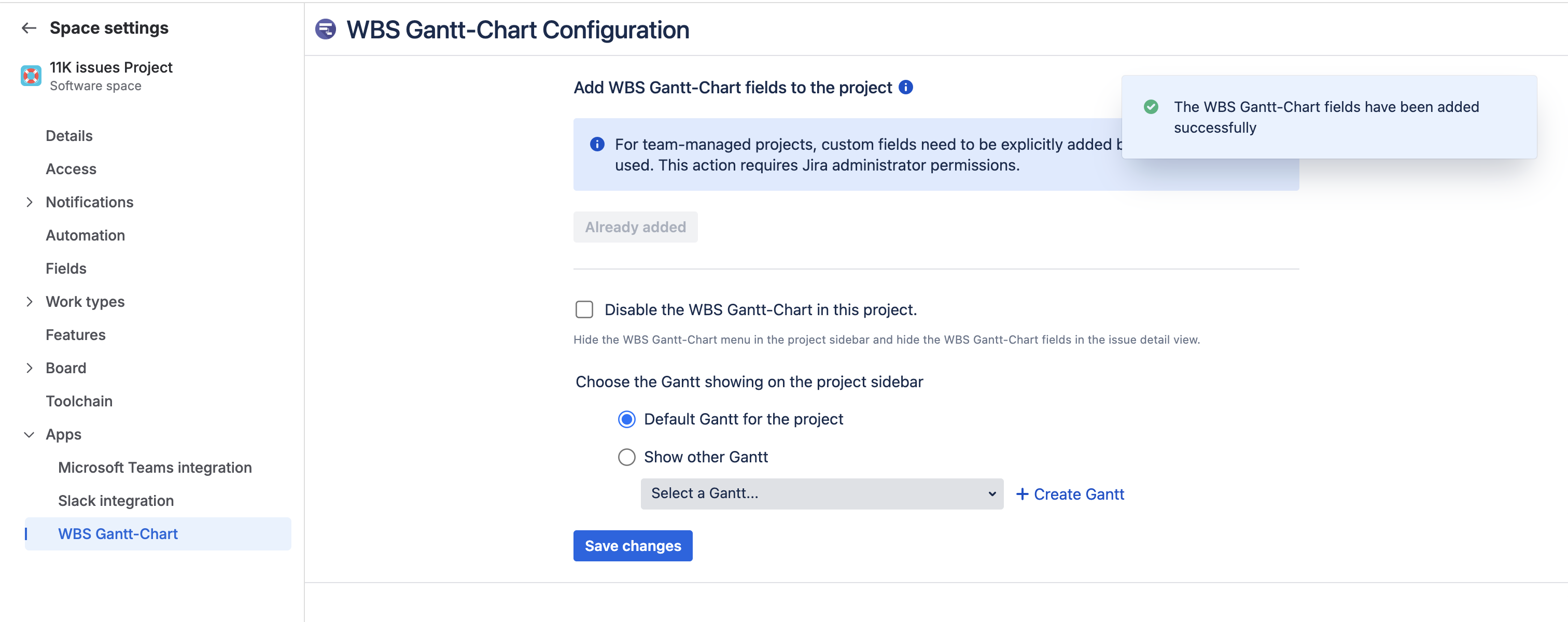Screen dimensions: 1568x622
Task: Click the WBS Gantt-Chart logo icon in header
Action: 326,29
